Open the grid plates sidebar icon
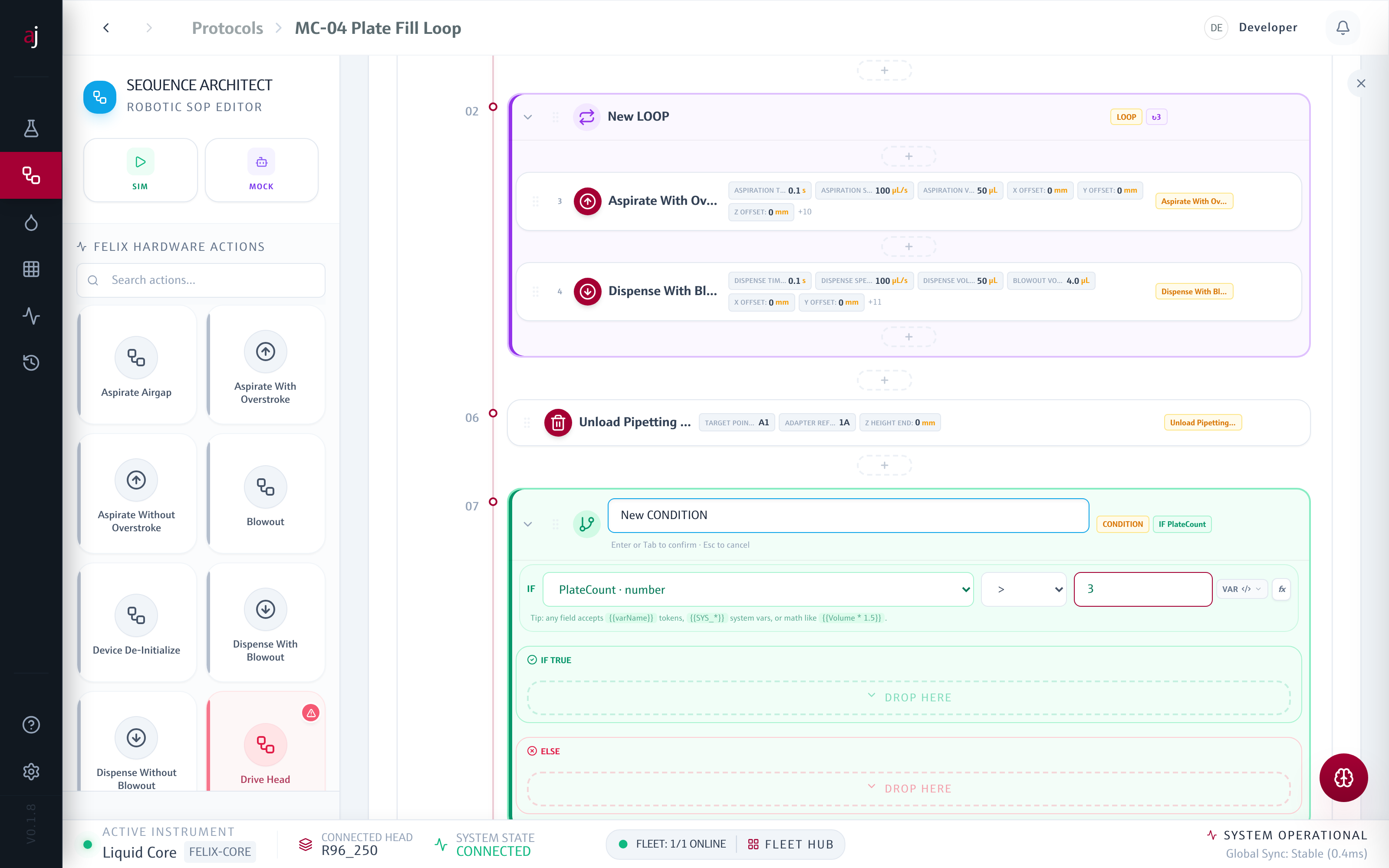The width and height of the screenshot is (1389, 868). click(x=31, y=269)
